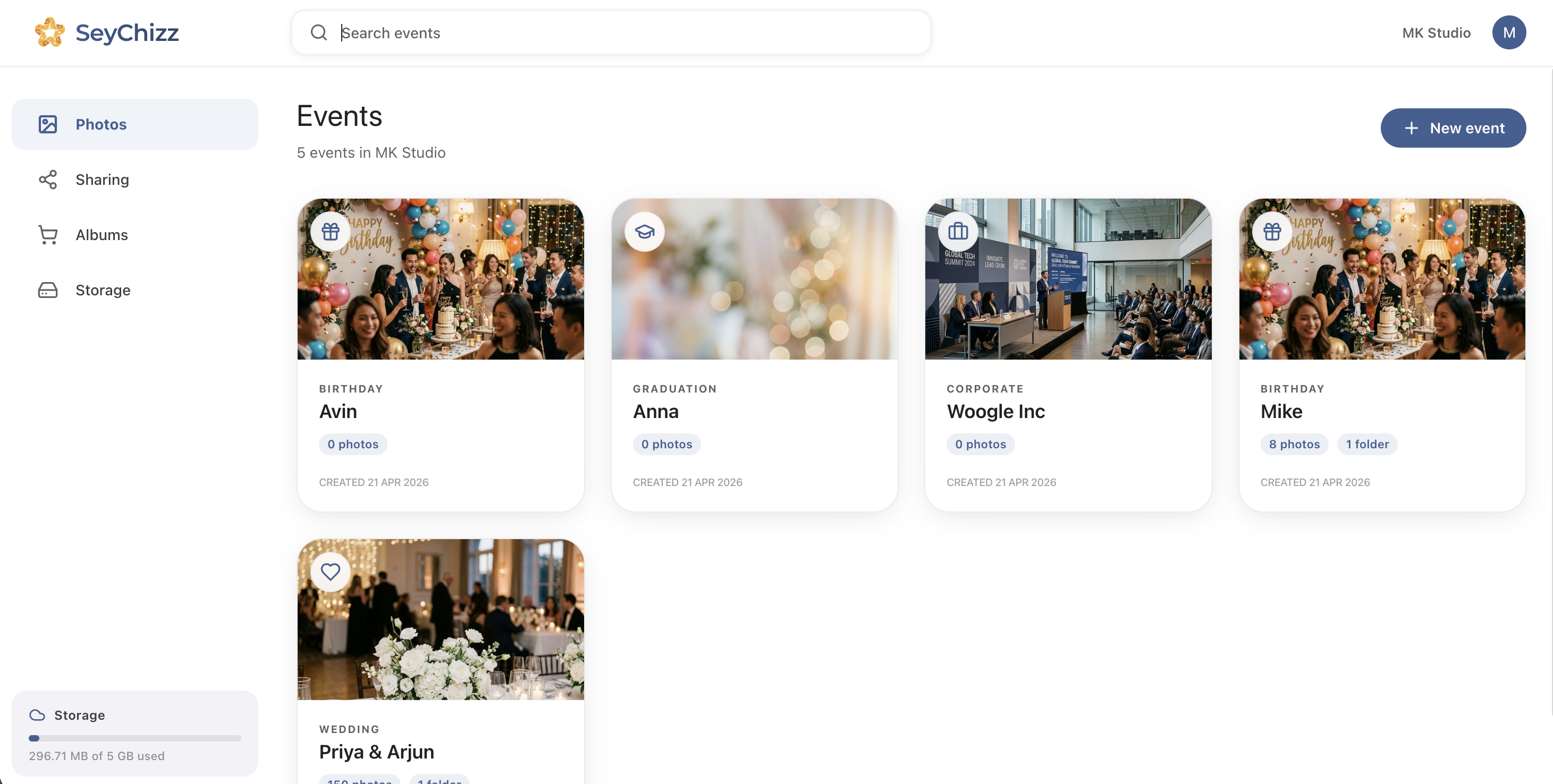Select the Photos icon in the sidebar
The width and height of the screenshot is (1553, 784).
48,124
